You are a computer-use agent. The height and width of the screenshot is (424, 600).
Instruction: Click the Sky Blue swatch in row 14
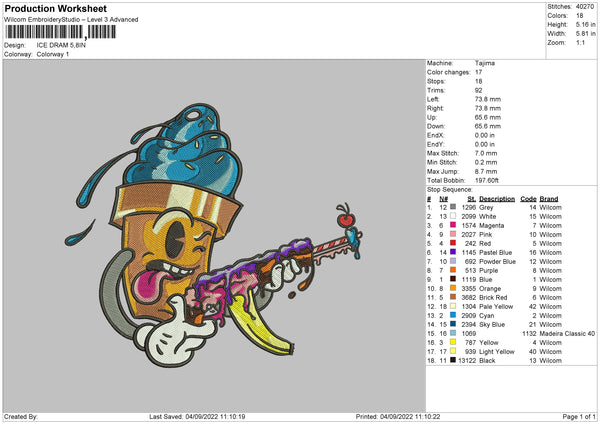[453, 324]
